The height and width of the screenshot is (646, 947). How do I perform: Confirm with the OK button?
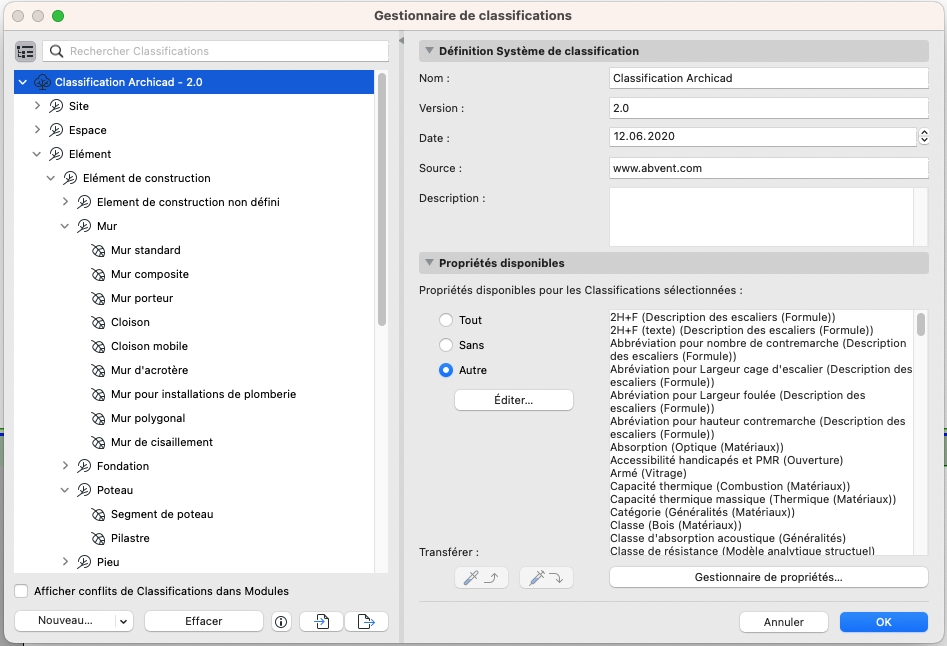[884, 622]
